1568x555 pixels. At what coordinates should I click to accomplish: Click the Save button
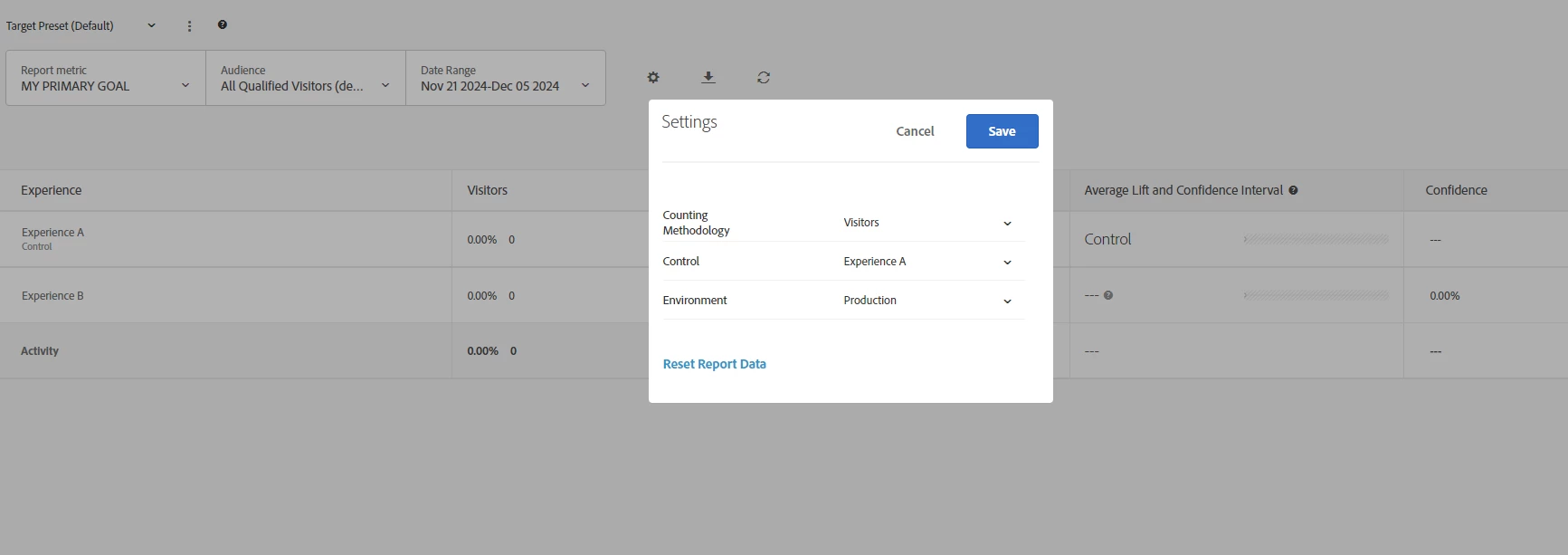click(1002, 131)
